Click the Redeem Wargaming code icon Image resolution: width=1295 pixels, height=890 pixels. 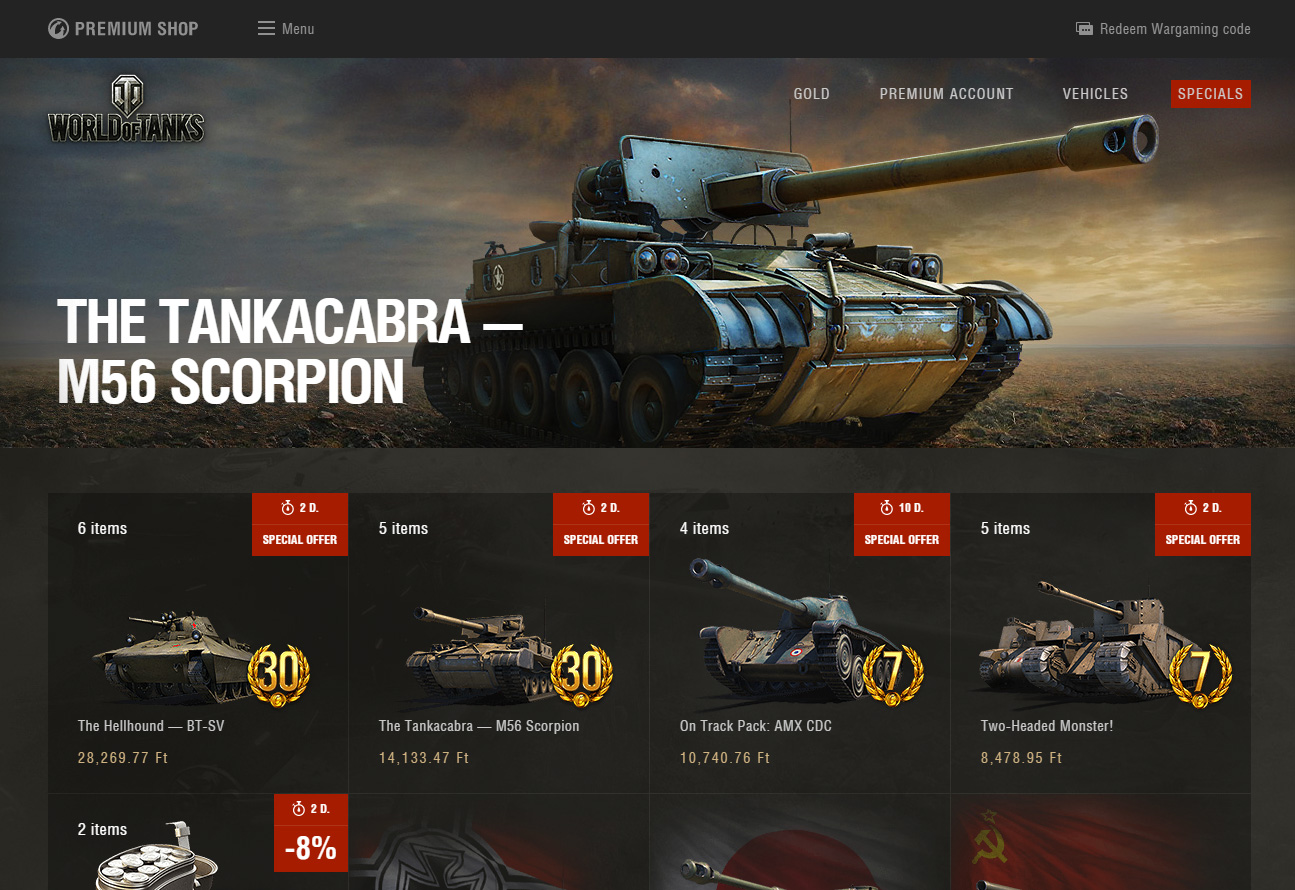1084,29
